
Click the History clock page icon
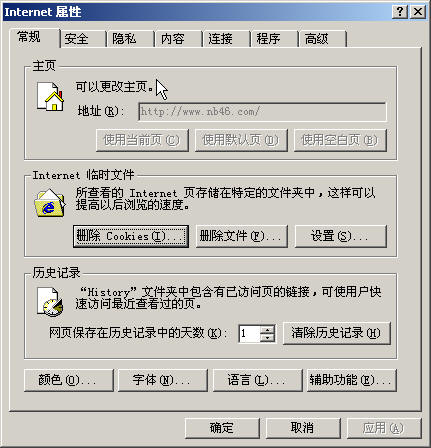pyautogui.click(x=50, y=302)
